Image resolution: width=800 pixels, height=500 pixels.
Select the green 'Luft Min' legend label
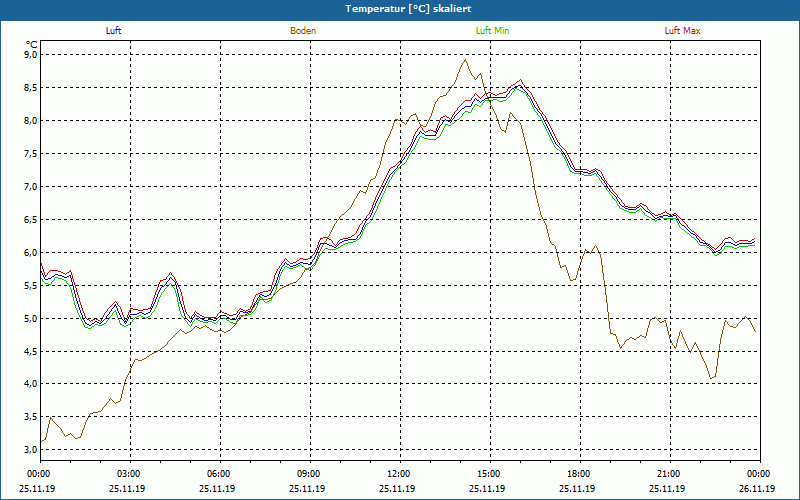point(492,31)
